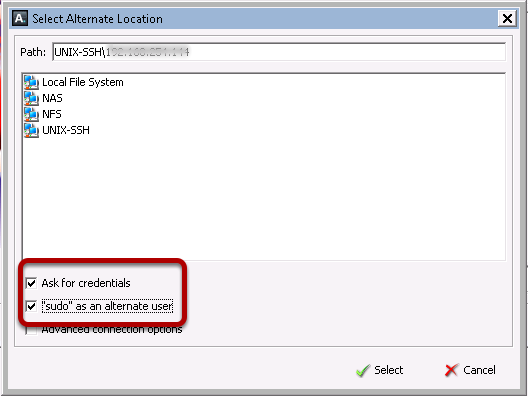This screenshot has width=528, height=396.
Task: Click inside the Path text field
Action: tap(279, 52)
